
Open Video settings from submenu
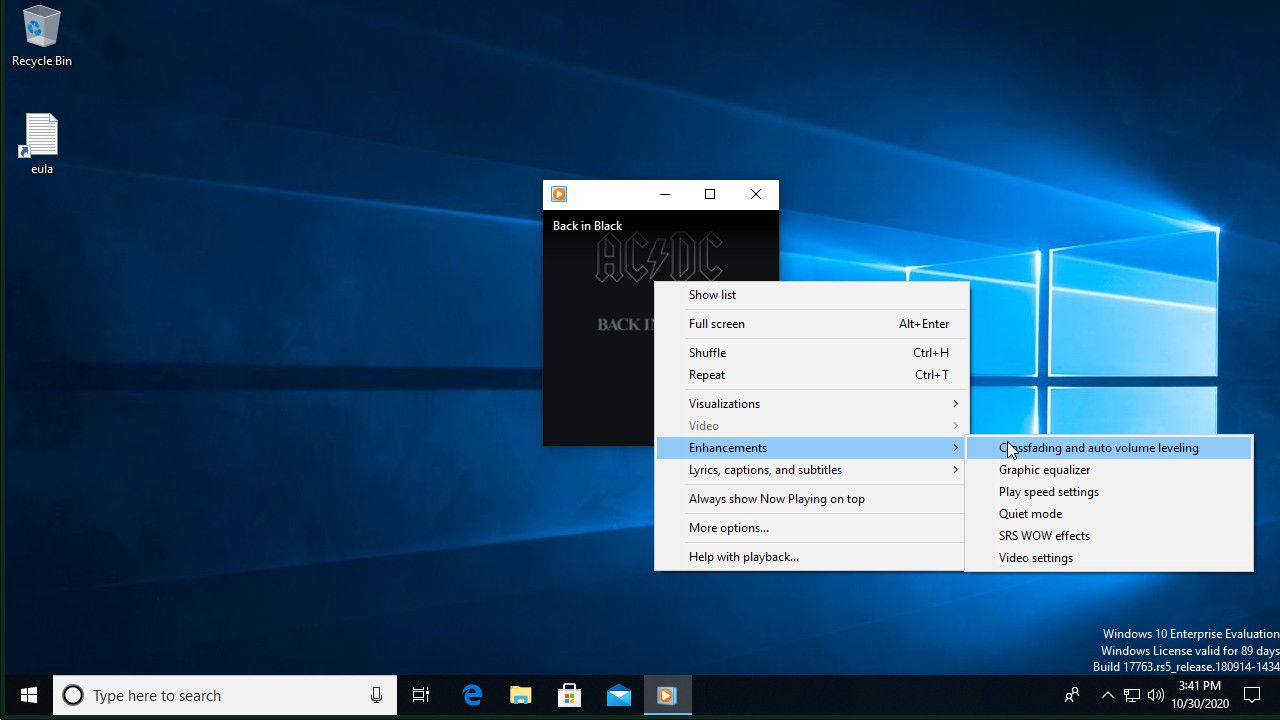pos(1109,558)
